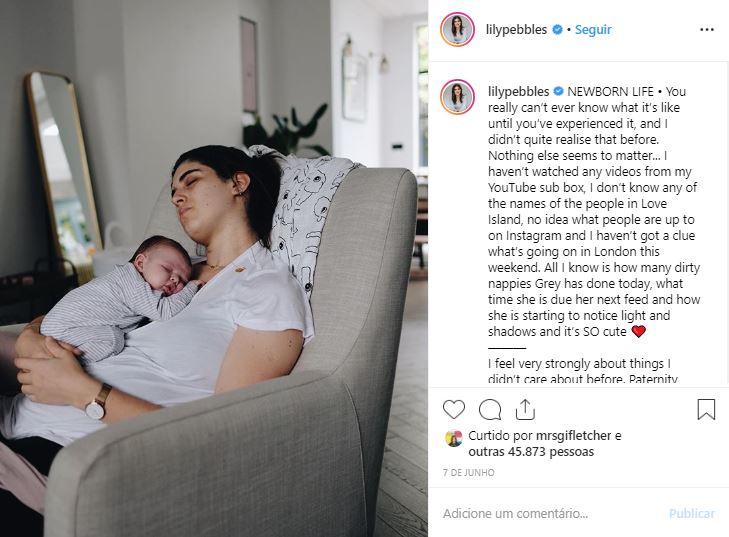Open the lilypebbles profile picture in header
The width and height of the screenshot is (729, 537).
(x=457, y=29)
